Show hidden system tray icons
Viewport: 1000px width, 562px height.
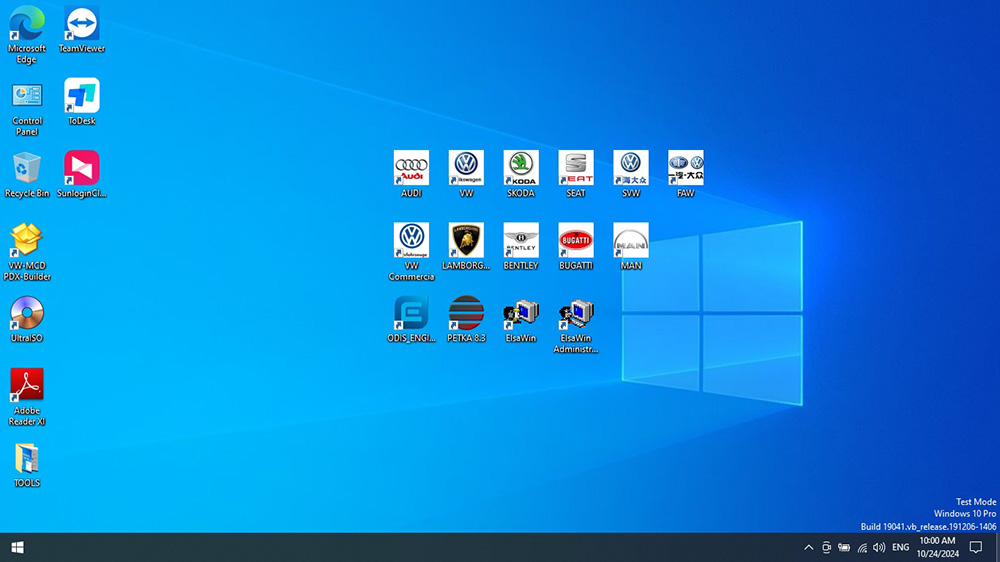[809, 547]
